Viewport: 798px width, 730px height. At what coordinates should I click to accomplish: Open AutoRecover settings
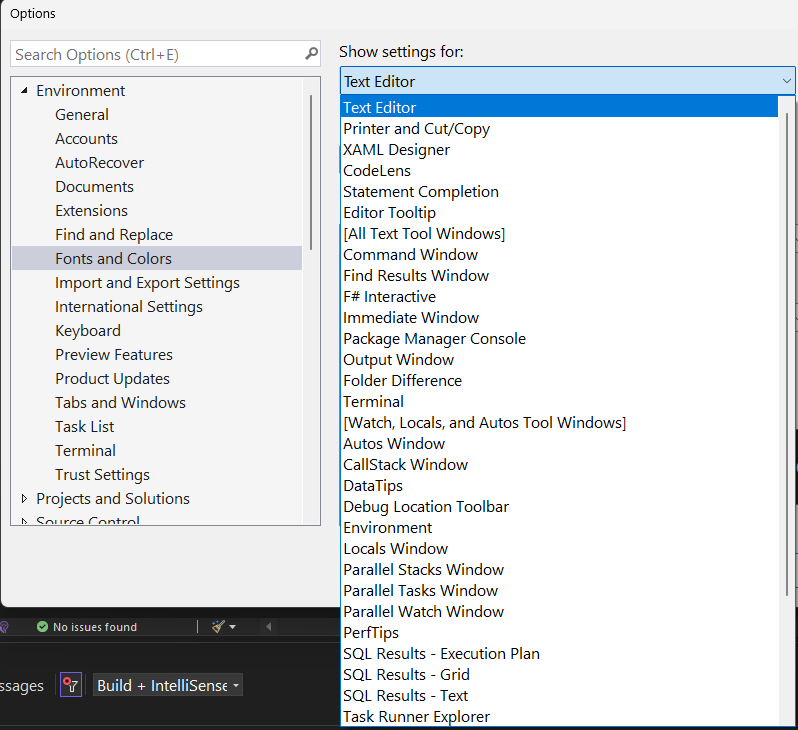(x=100, y=162)
